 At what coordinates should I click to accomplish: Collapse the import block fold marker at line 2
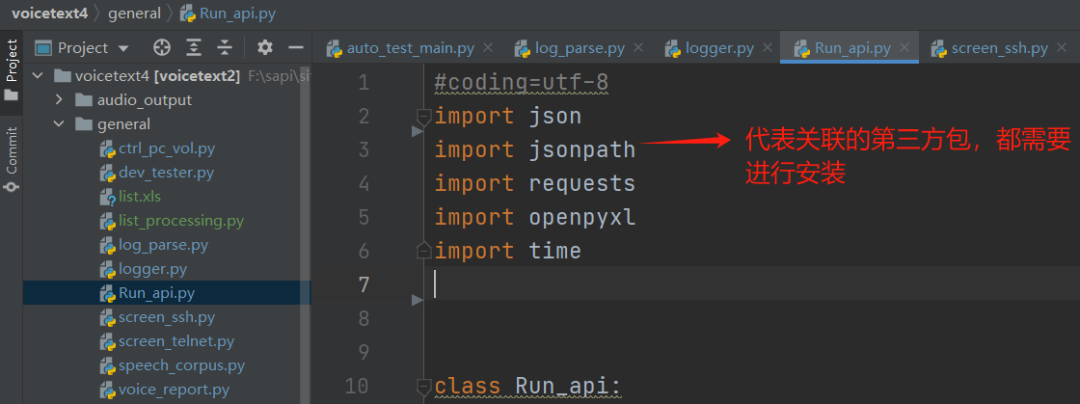[424, 116]
